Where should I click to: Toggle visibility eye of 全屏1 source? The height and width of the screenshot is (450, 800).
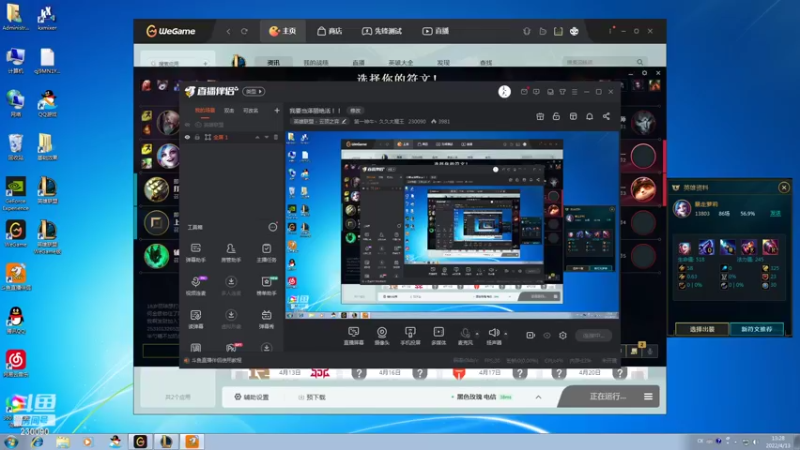coord(187,137)
